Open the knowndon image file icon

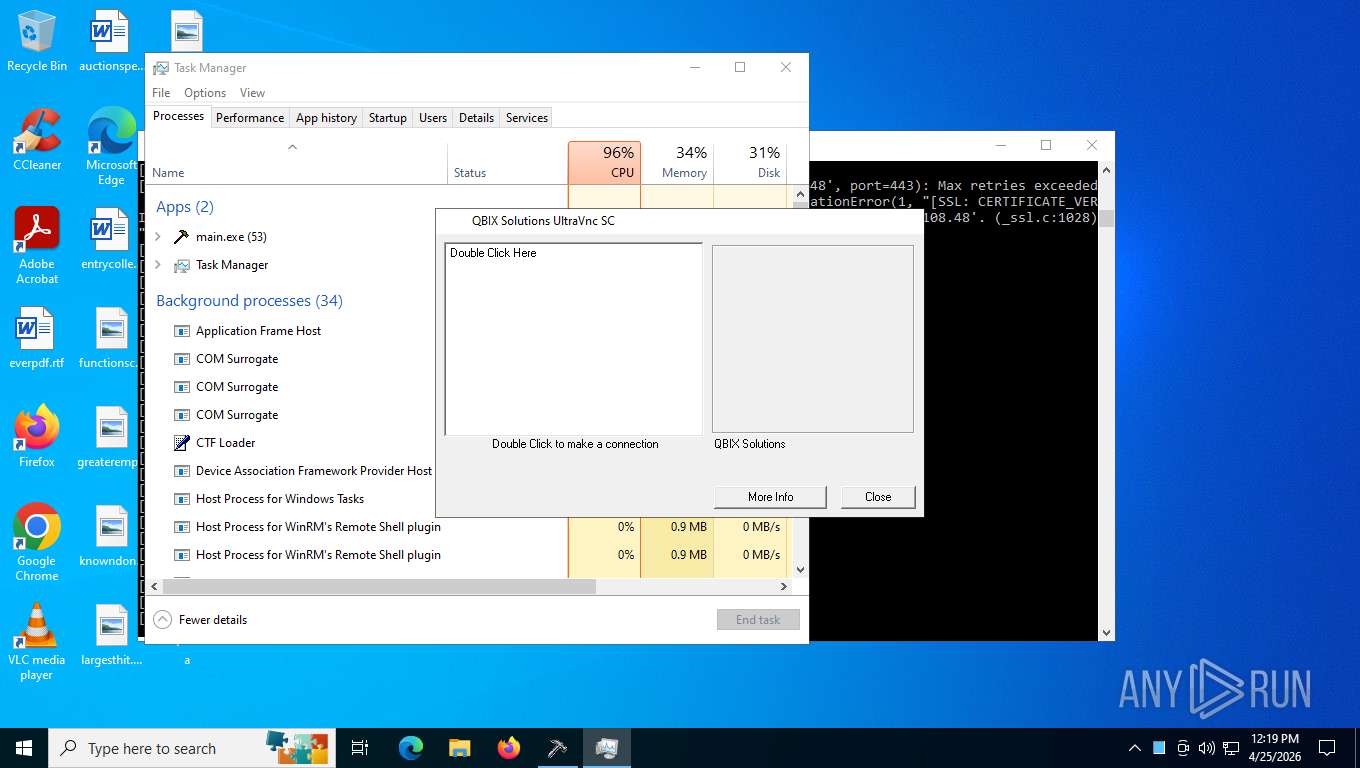coord(109,535)
